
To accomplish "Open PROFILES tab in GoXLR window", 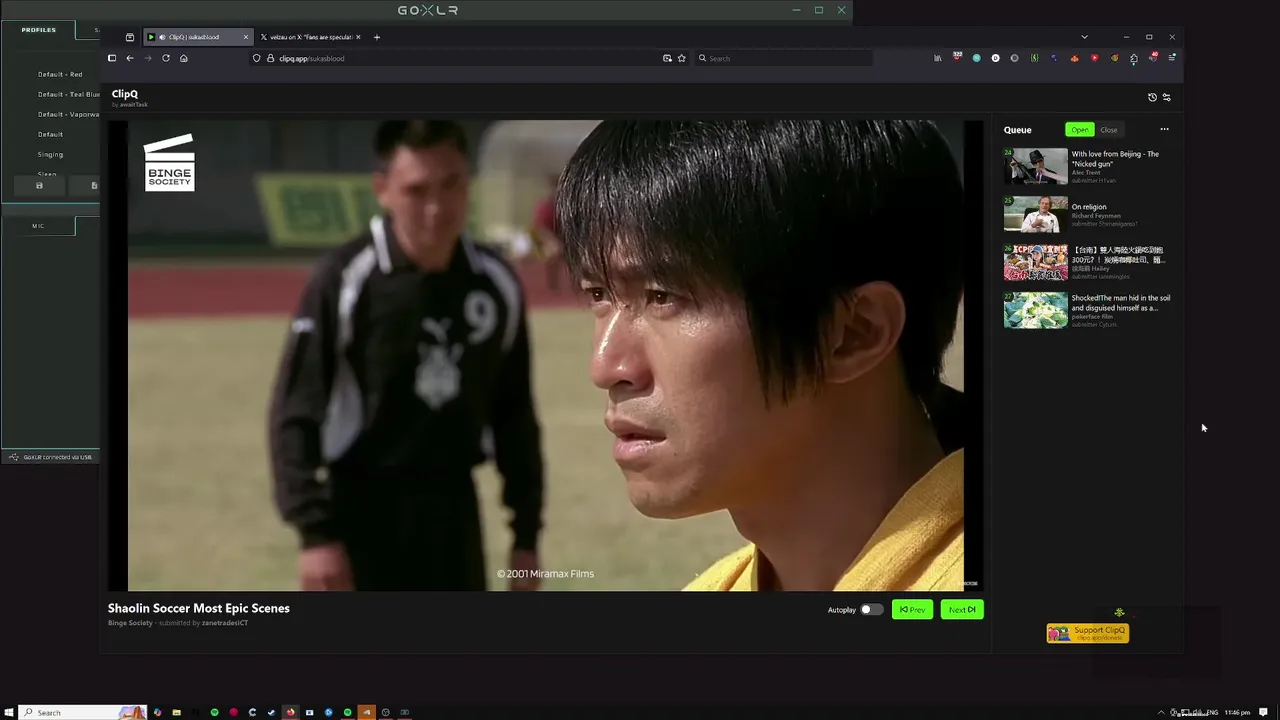I will (x=39, y=30).
